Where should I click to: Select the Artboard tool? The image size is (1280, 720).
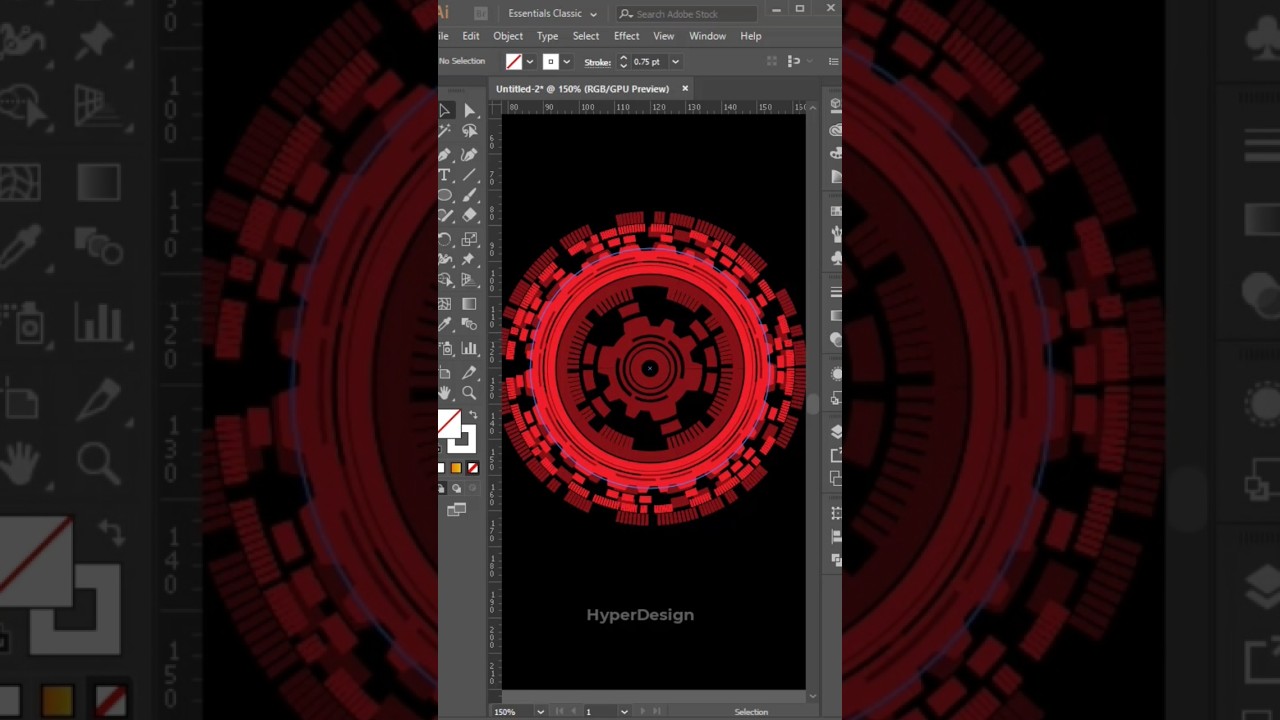point(445,373)
